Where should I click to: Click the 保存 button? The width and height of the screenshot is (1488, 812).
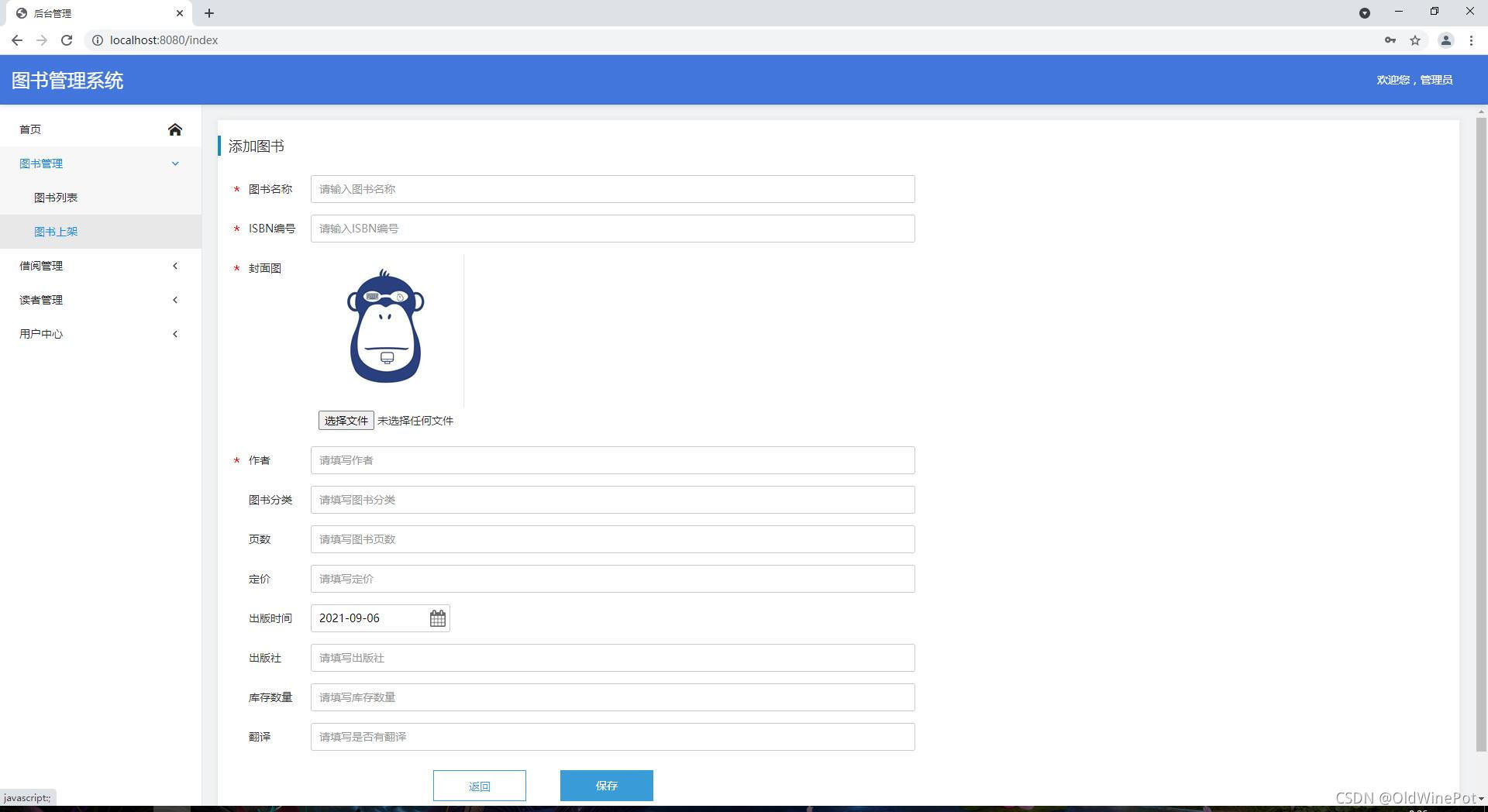point(607,786)
